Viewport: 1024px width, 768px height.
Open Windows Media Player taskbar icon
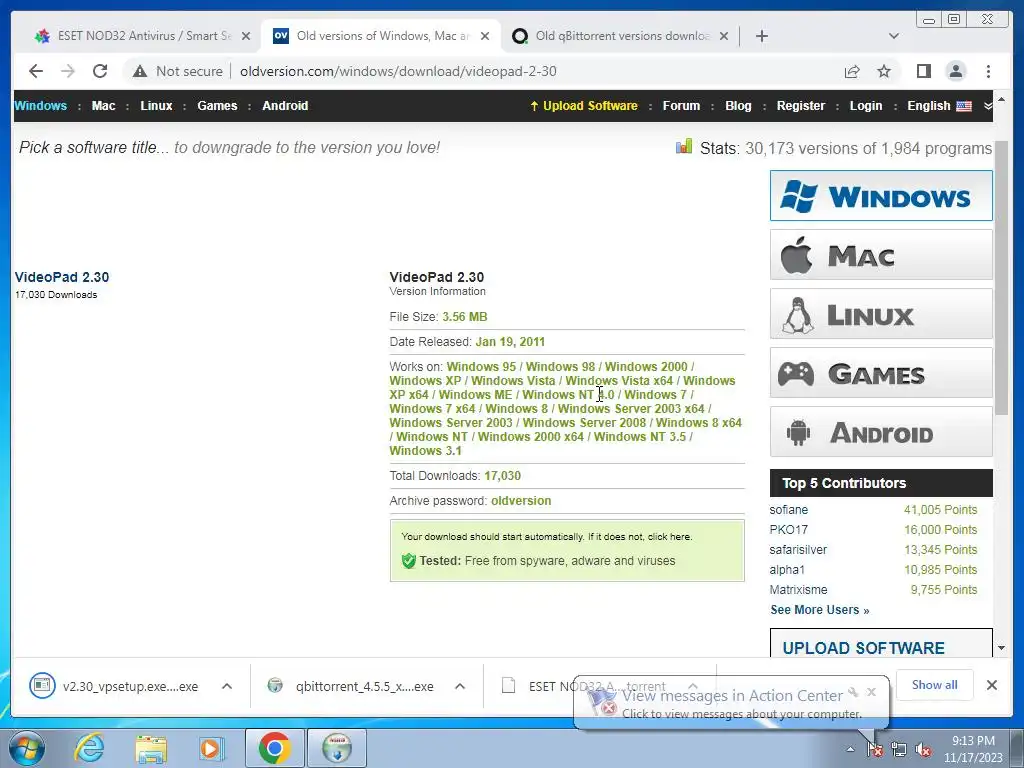tap(212, 748)
